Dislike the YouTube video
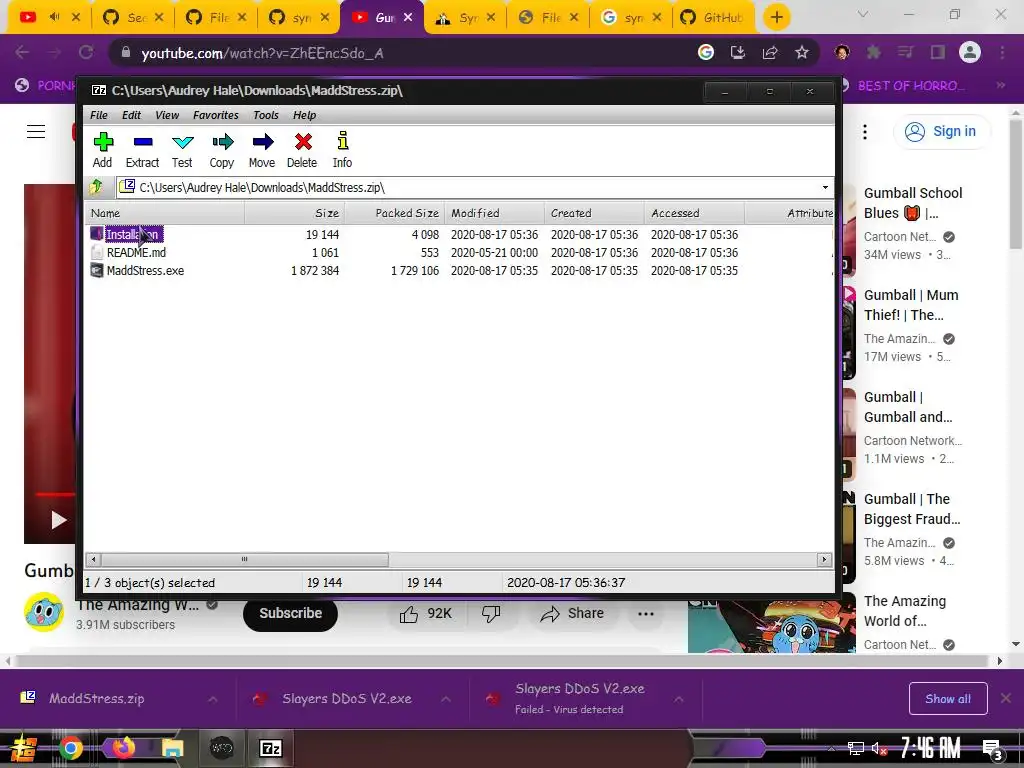1024x768 pixels. point(490,613)
